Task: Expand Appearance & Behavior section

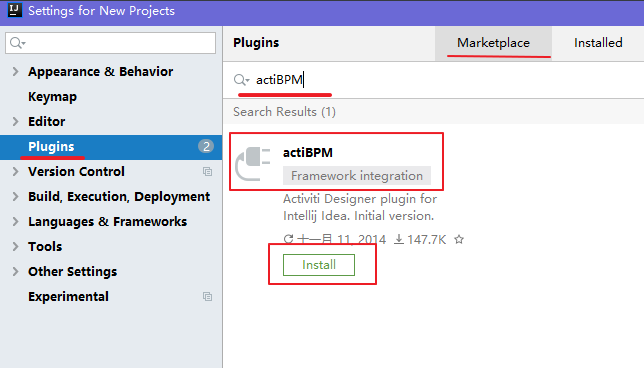Action: [16, 71]
